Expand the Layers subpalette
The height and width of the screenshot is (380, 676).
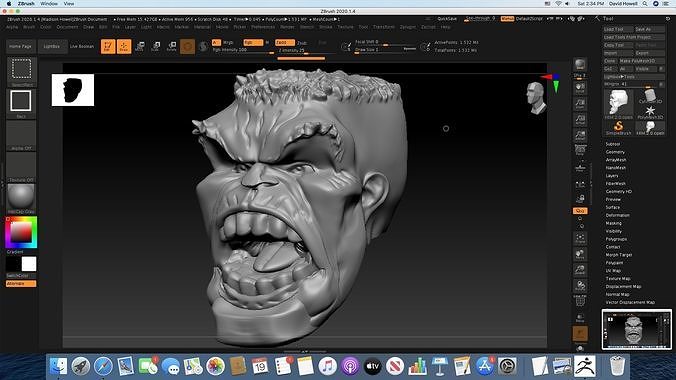tap(612, 176)
